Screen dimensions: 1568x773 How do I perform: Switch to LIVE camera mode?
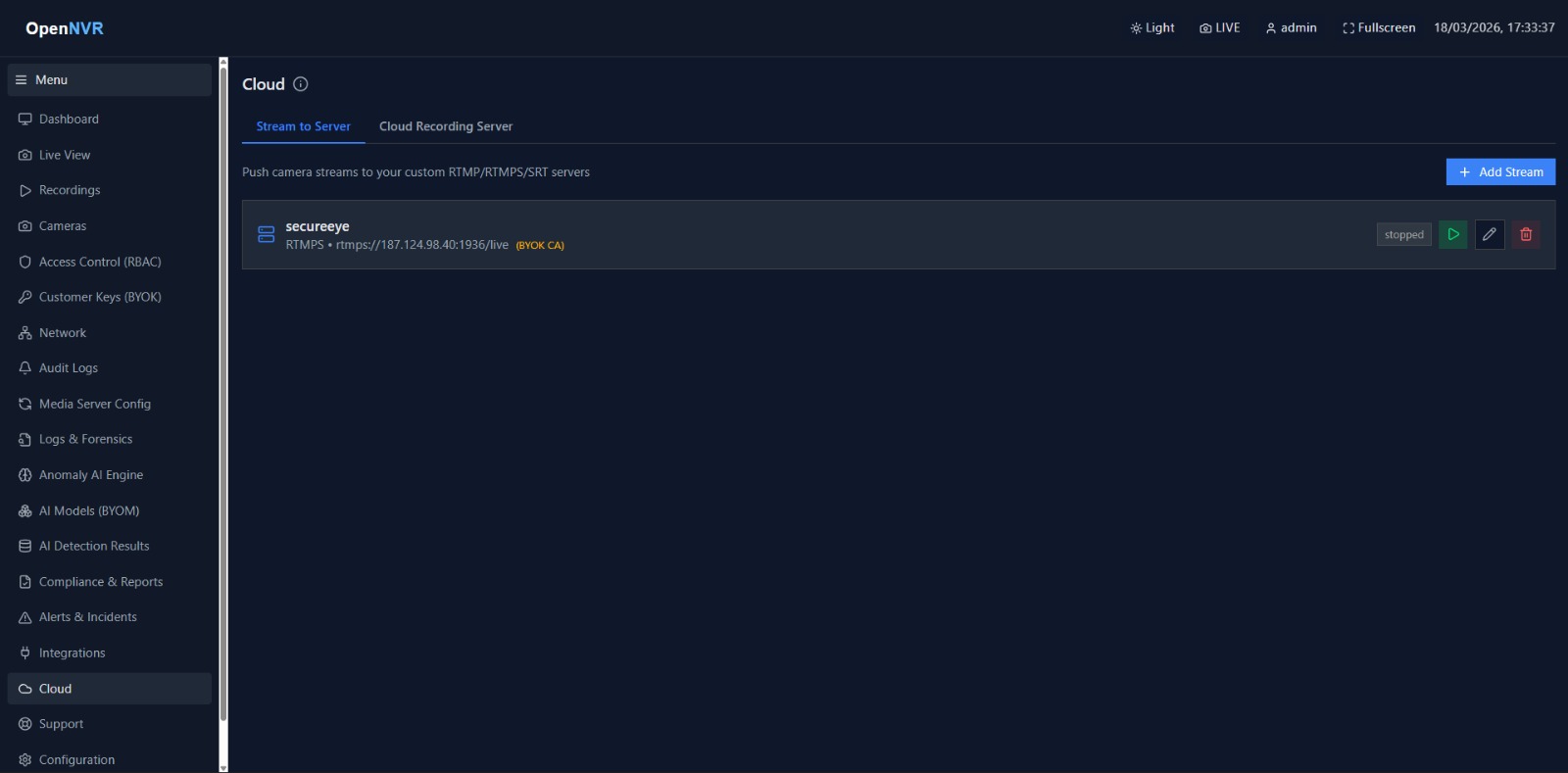[1220, 28]
